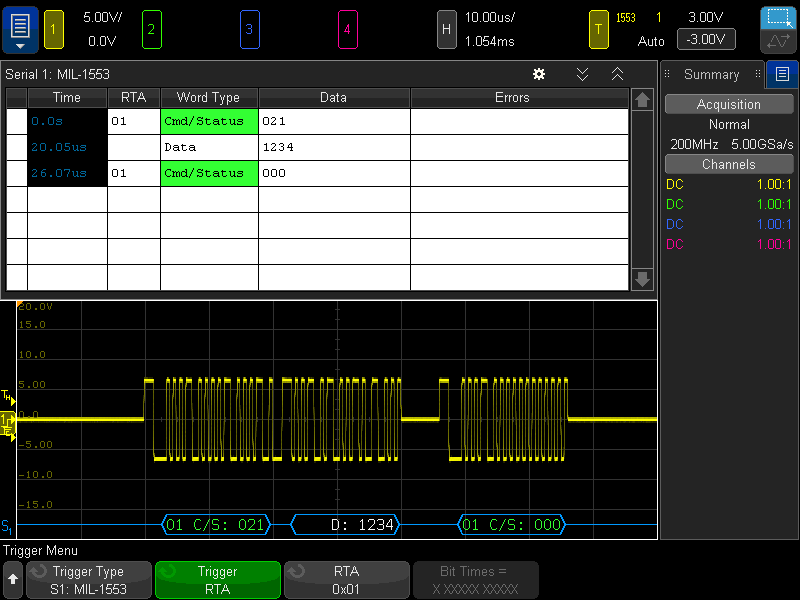800x600 pixels.
Task: Click the Acquisition summary button
Action: [729, 104]
